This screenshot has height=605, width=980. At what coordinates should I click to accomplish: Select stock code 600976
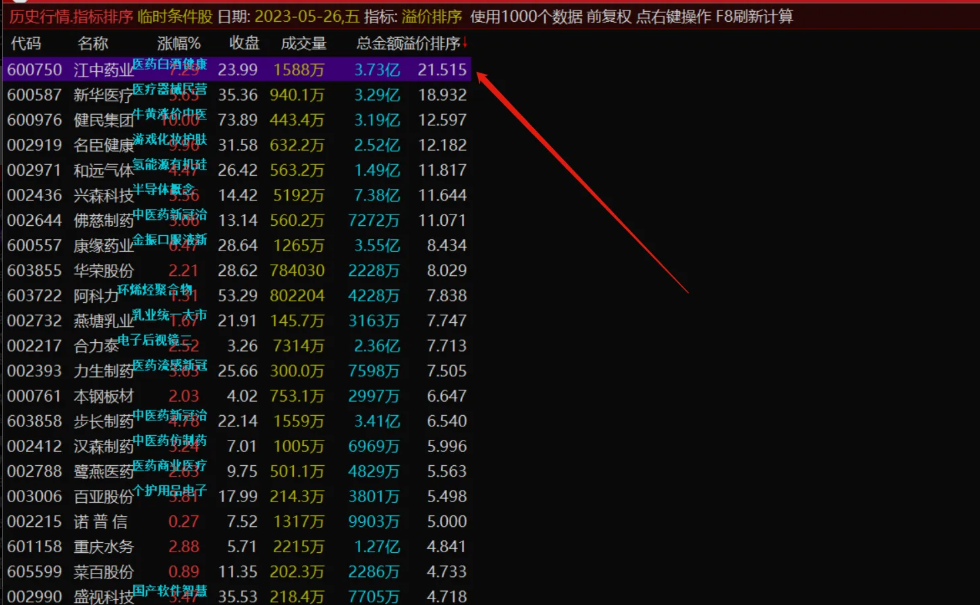pyautogui.click(x=34, y=120)
